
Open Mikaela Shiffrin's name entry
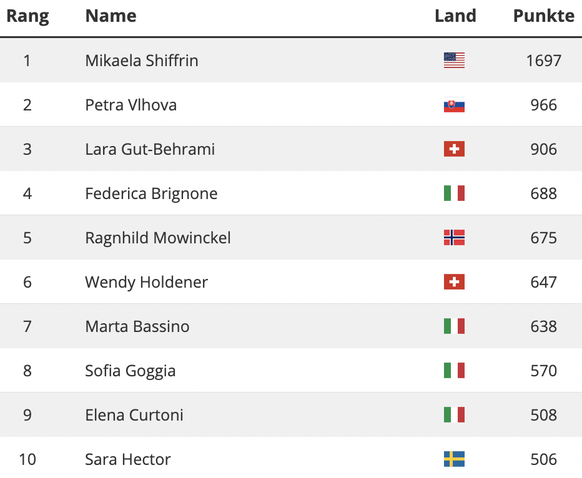pos(141,60)
